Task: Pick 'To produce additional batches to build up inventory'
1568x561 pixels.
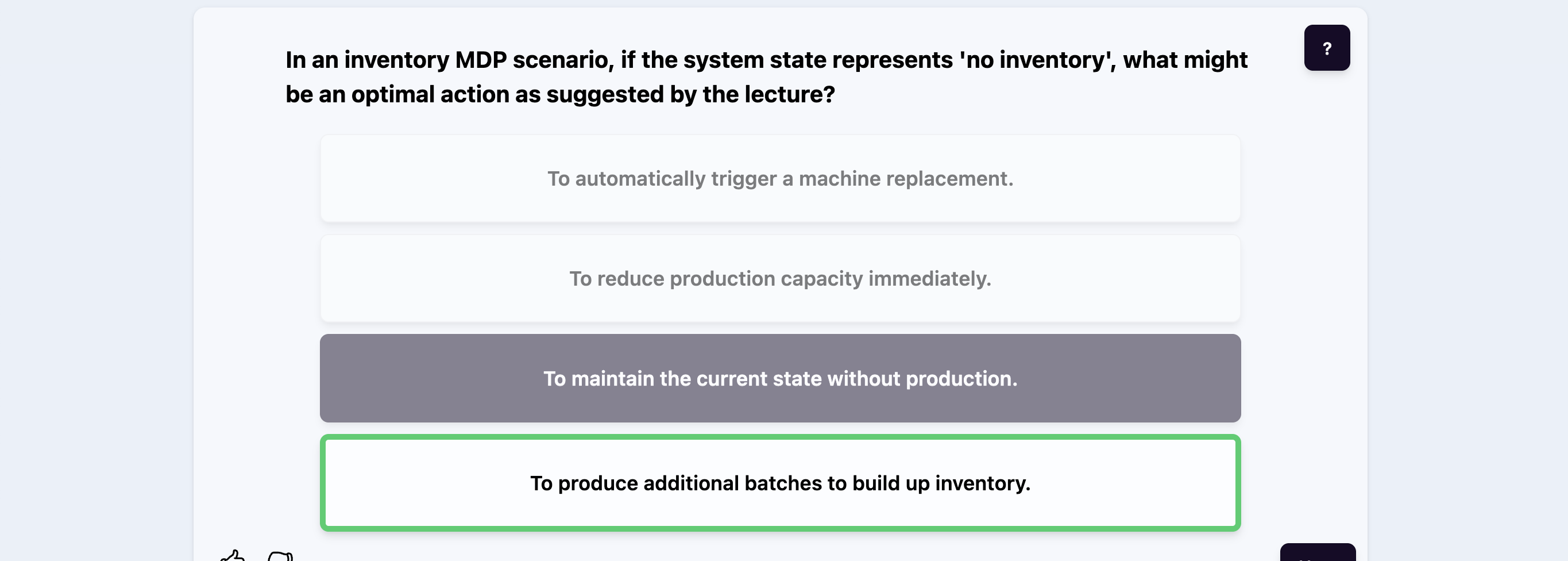Action: tap(780, 483)
